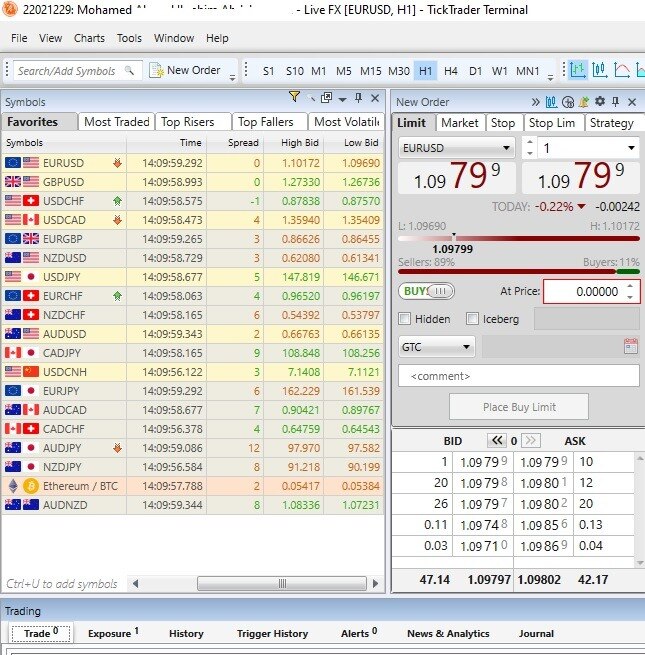The width and height of the screenshot is (645, 655).
Task: Create alert via bell icon in New Order header
Action: [584, 102]
